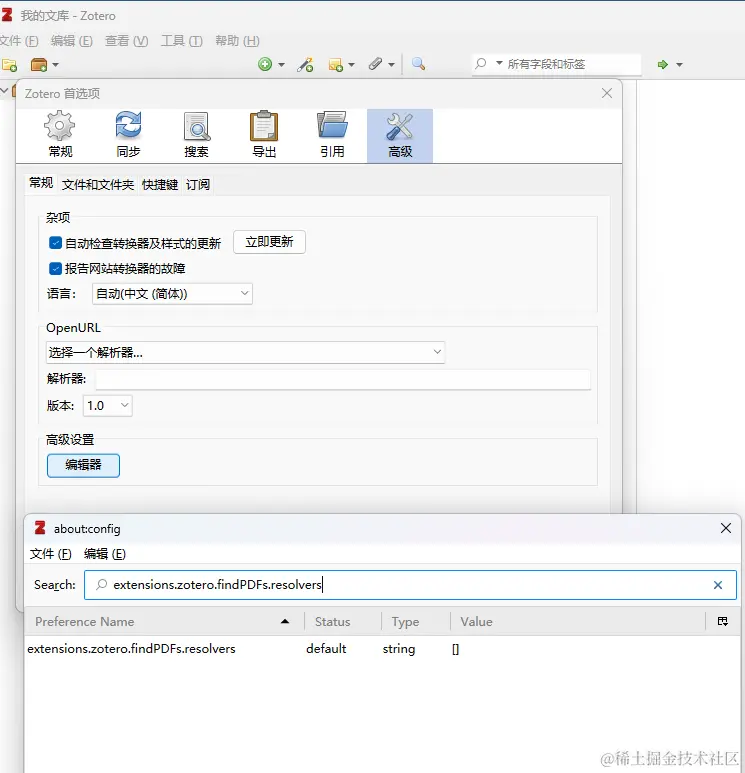Switch to the 常规 sub-tab
The height and width of the screenshot is (773, 745).
coord(41,183)
